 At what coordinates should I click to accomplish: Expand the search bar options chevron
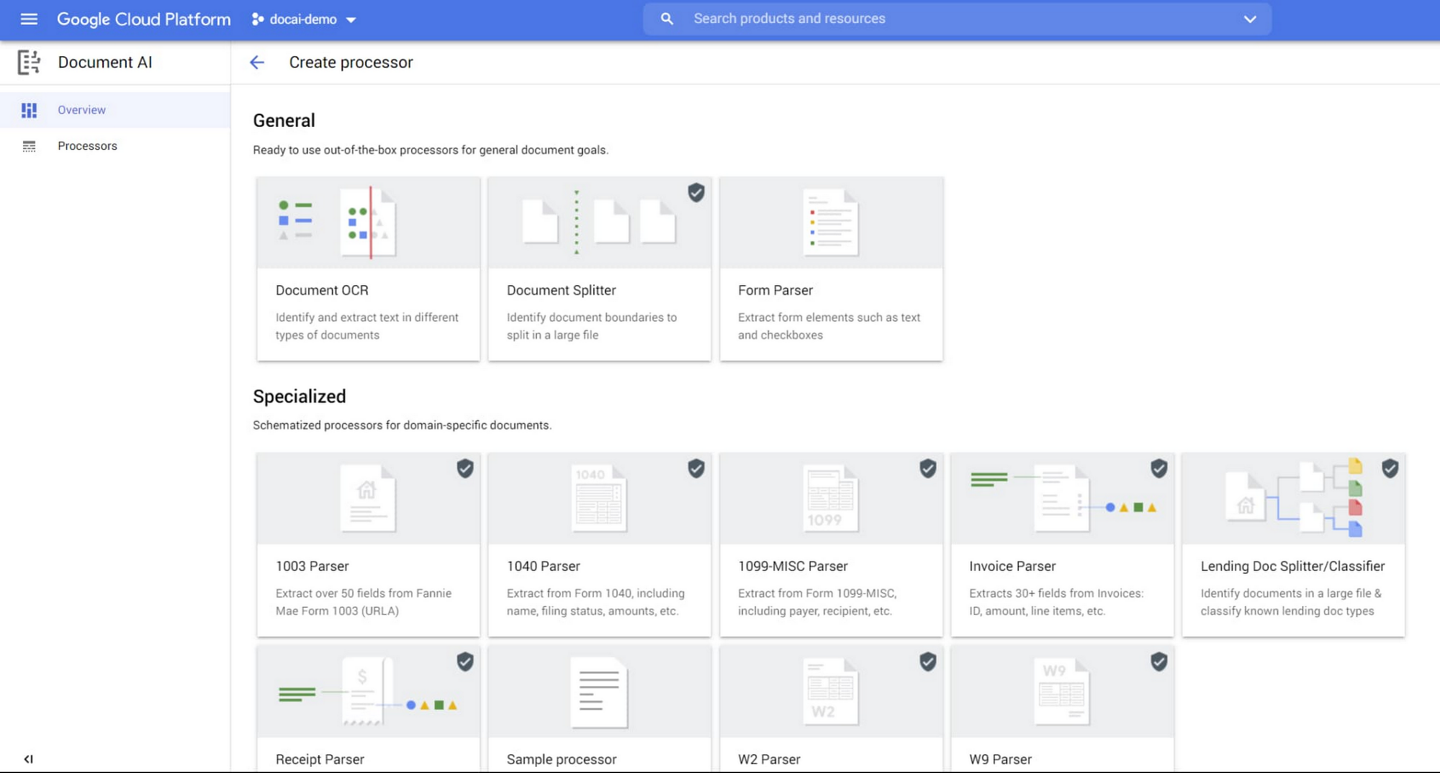click(1249, 18)
